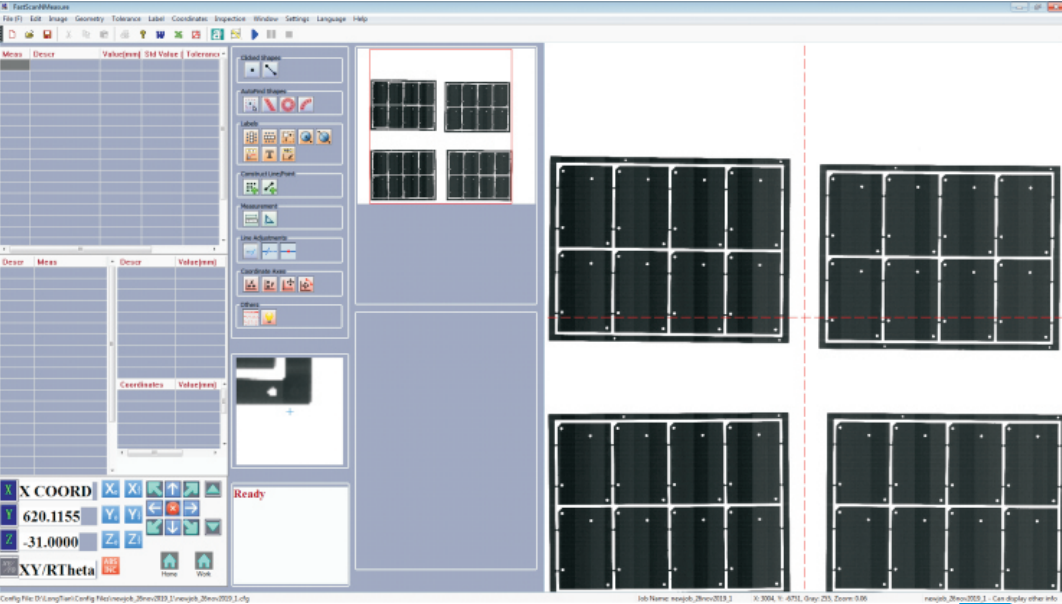This screenshot has width=1062, height=604.
Task: Click the Key icon in toolbar
Action: [142, 35]
